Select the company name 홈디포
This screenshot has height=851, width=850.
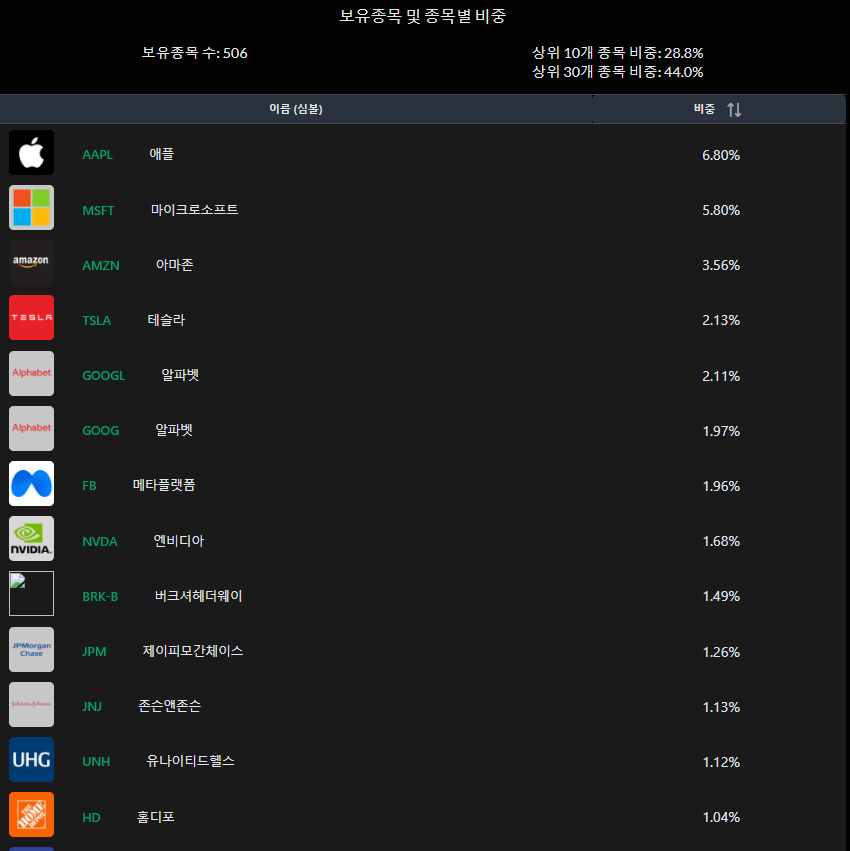156,817
